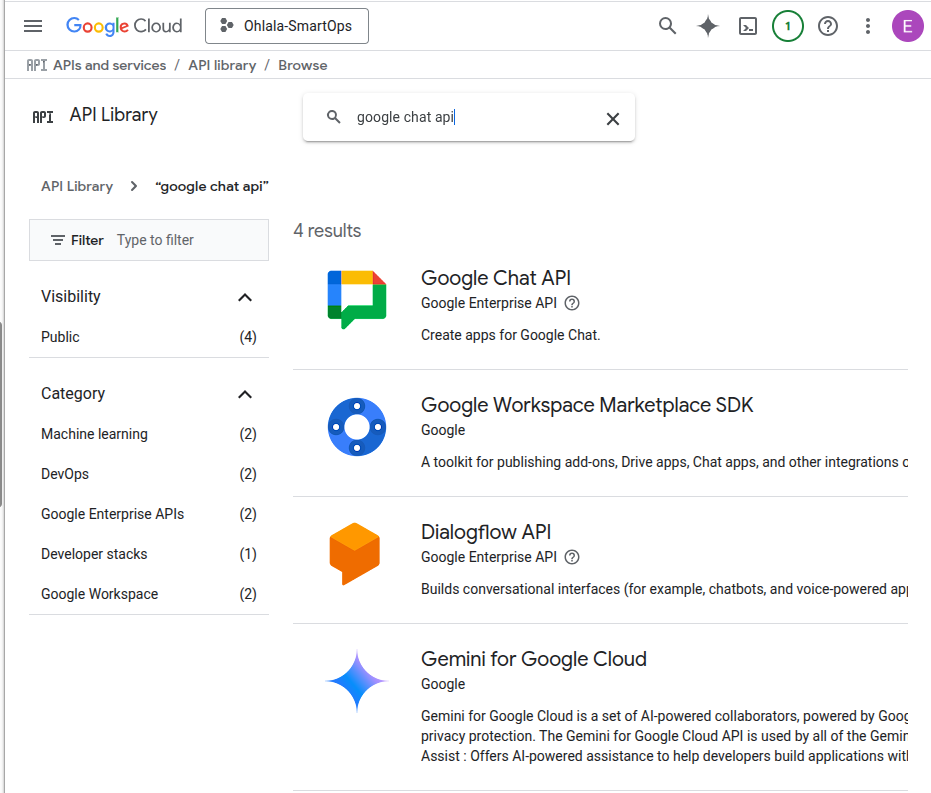Open notifications showing one alert
Screen dimensions: 931x793
[x=787, y=26]
